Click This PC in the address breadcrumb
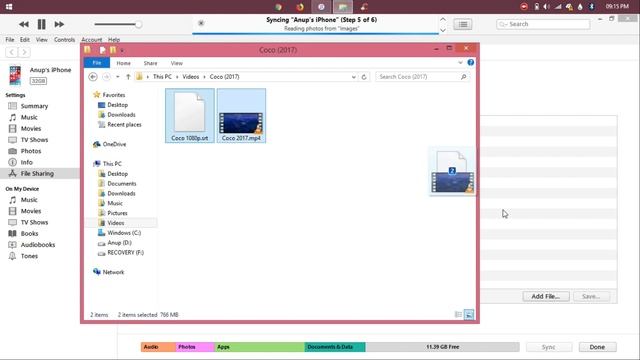Screen dimensions: 640x360 coord(162,77)
